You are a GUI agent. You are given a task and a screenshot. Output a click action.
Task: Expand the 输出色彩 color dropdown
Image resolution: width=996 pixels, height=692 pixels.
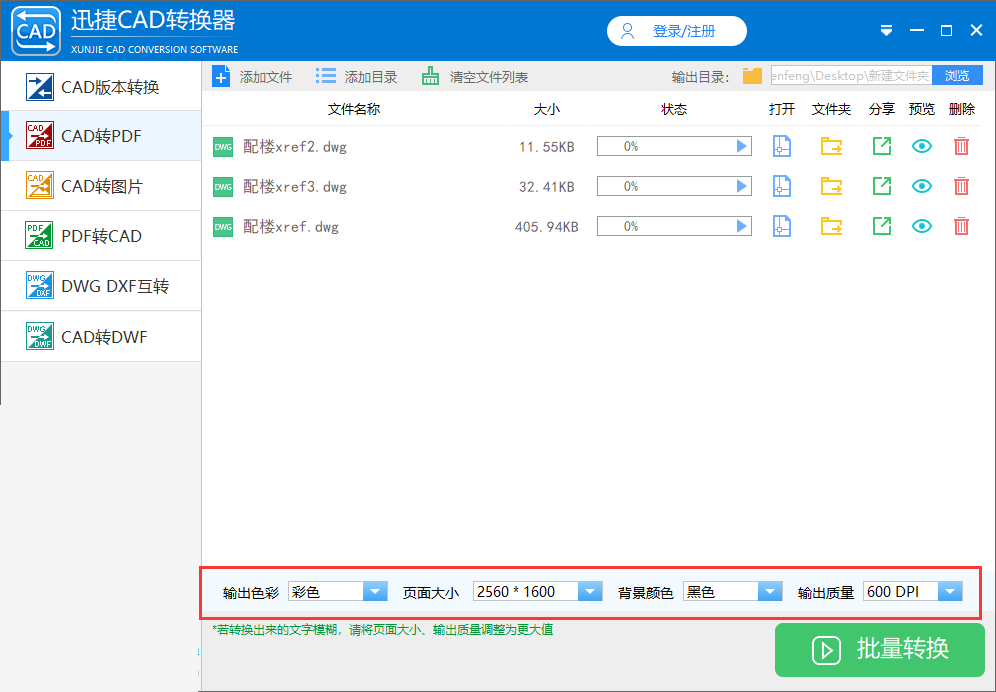(x=375, y=592)
